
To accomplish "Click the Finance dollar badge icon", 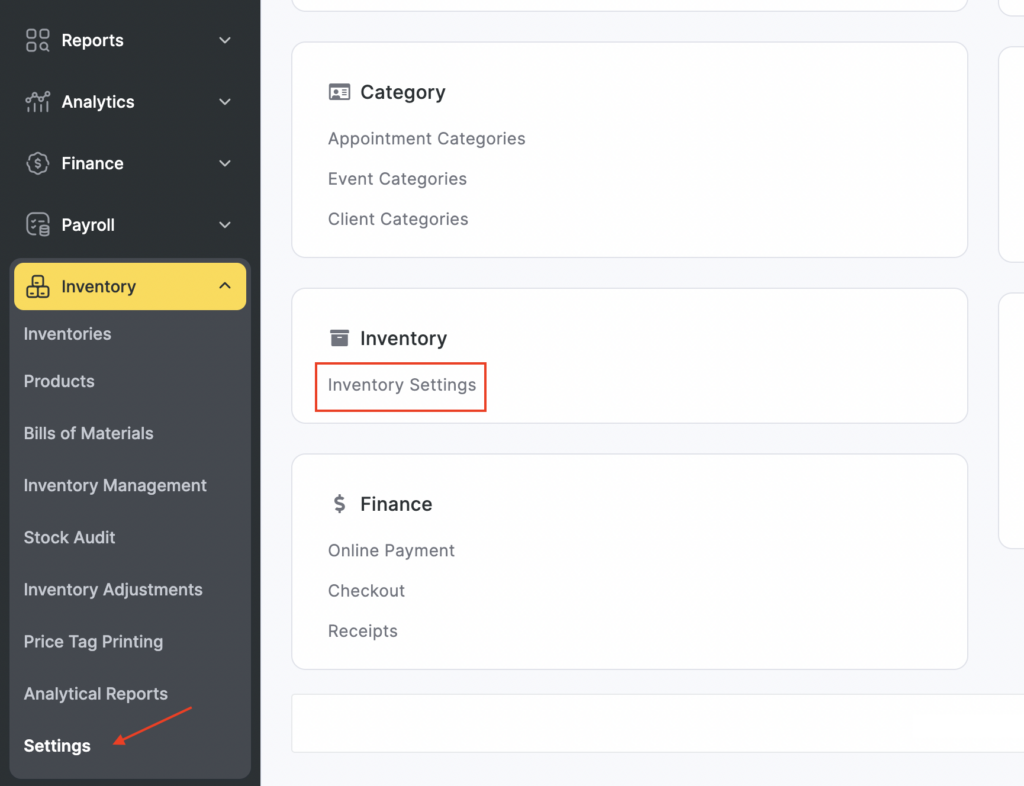I will [x=37, y=163].
